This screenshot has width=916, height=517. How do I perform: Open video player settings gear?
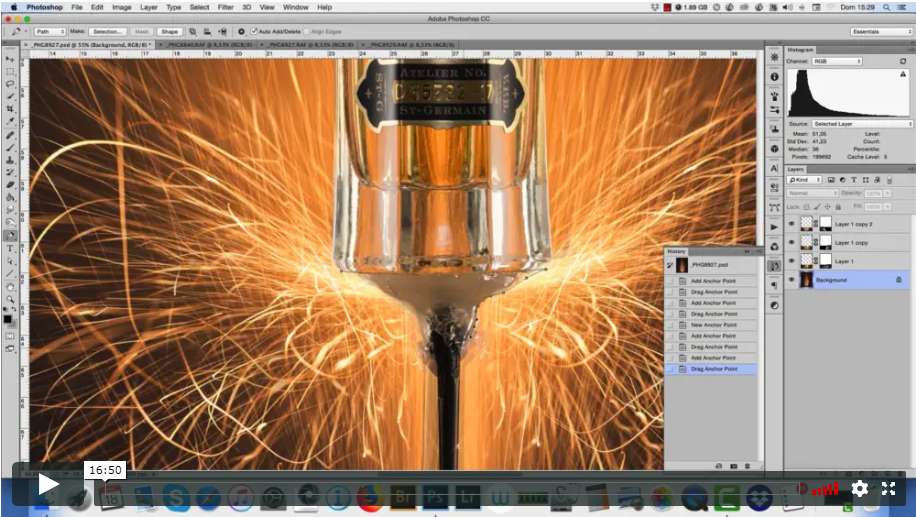859,488
